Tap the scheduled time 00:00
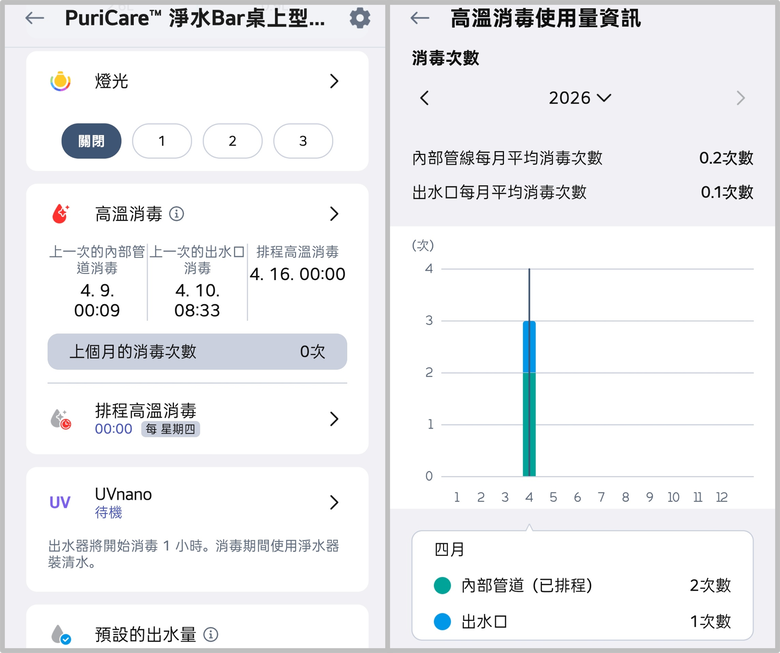Screen dimensions: 780x653 pos(113,429)
